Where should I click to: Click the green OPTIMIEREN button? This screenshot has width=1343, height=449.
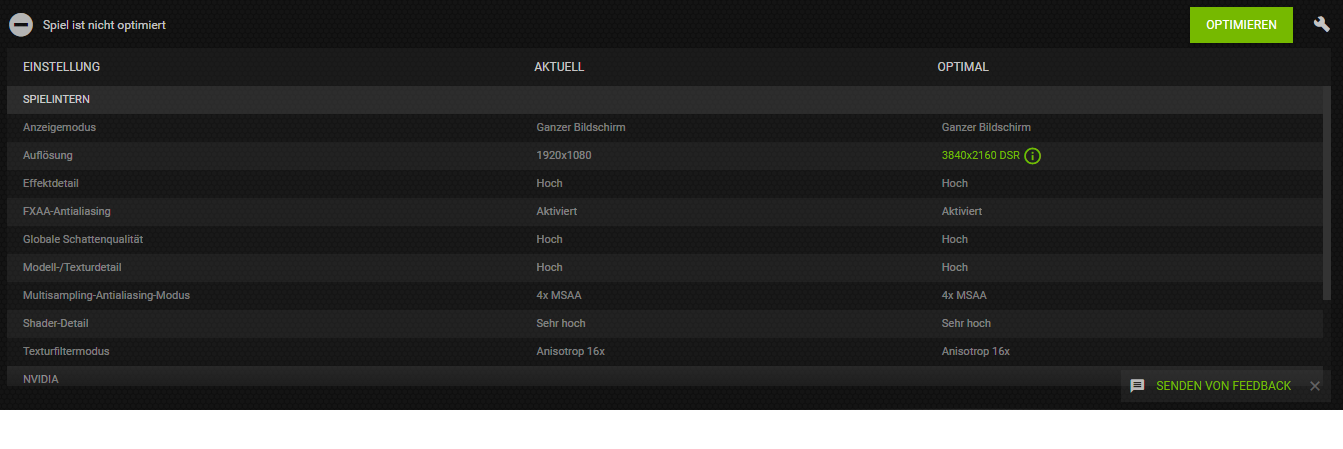pyautogui.click(x=1241, y=25)
